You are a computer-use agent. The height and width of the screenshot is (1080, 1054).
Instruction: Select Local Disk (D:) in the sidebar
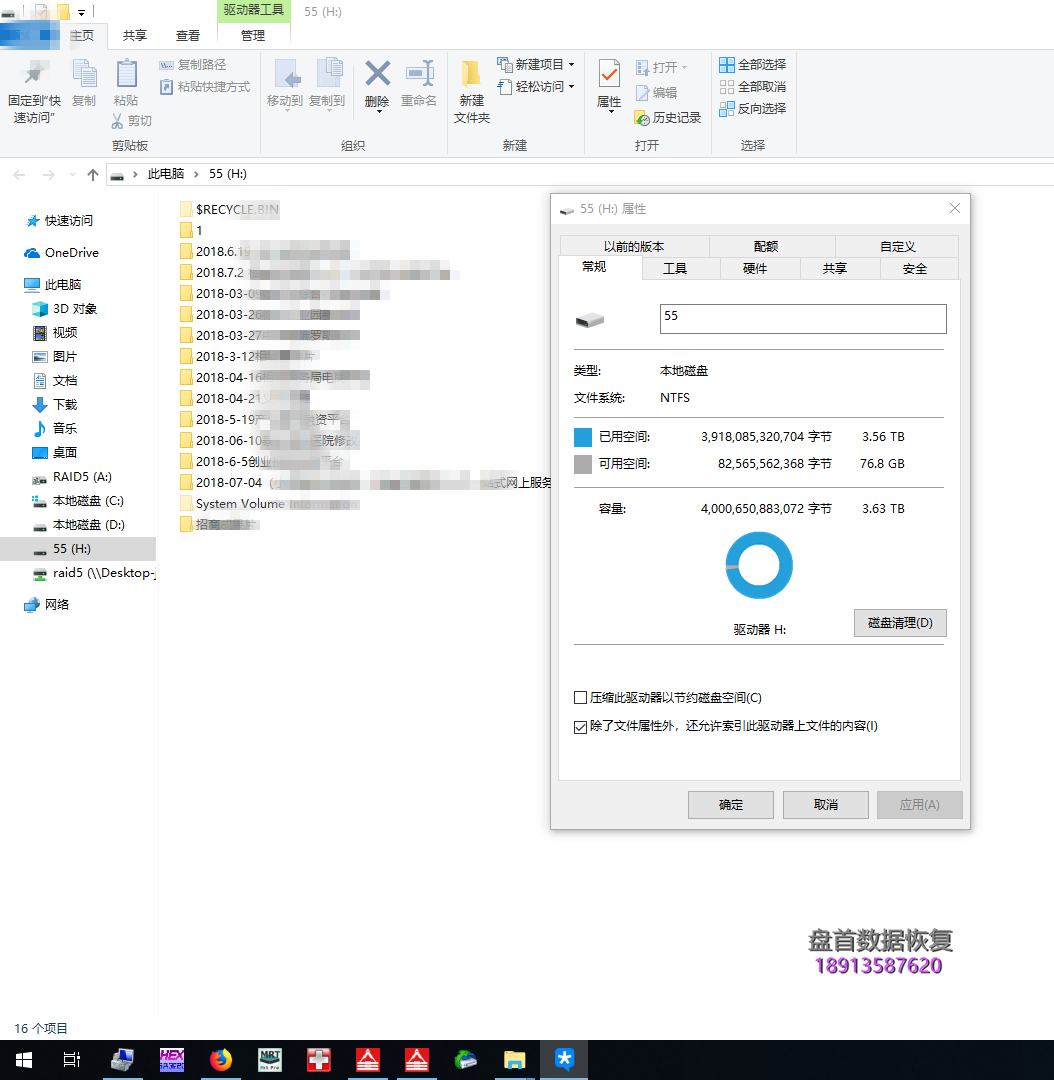coord(79,525)
